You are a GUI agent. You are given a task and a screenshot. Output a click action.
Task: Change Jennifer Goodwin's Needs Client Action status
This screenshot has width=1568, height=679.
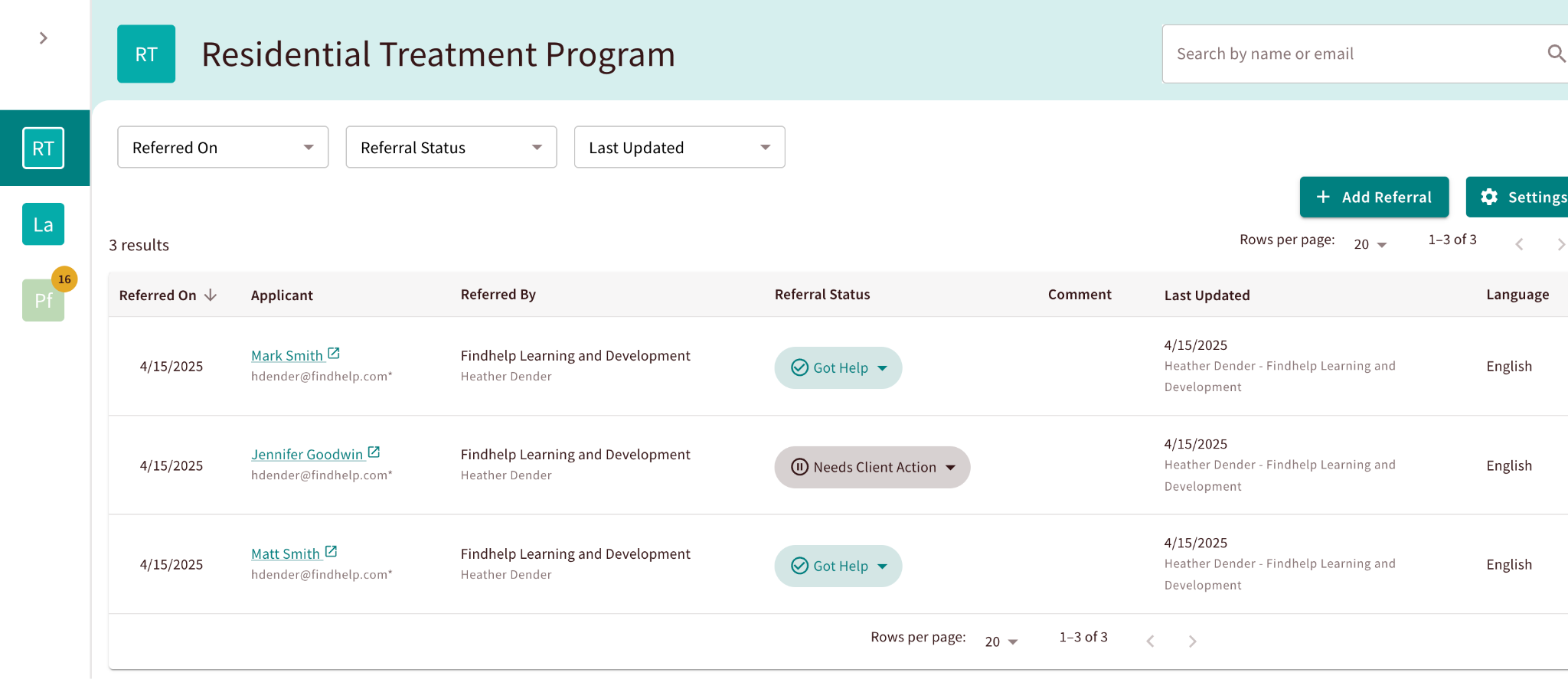(x=872, y=467)
